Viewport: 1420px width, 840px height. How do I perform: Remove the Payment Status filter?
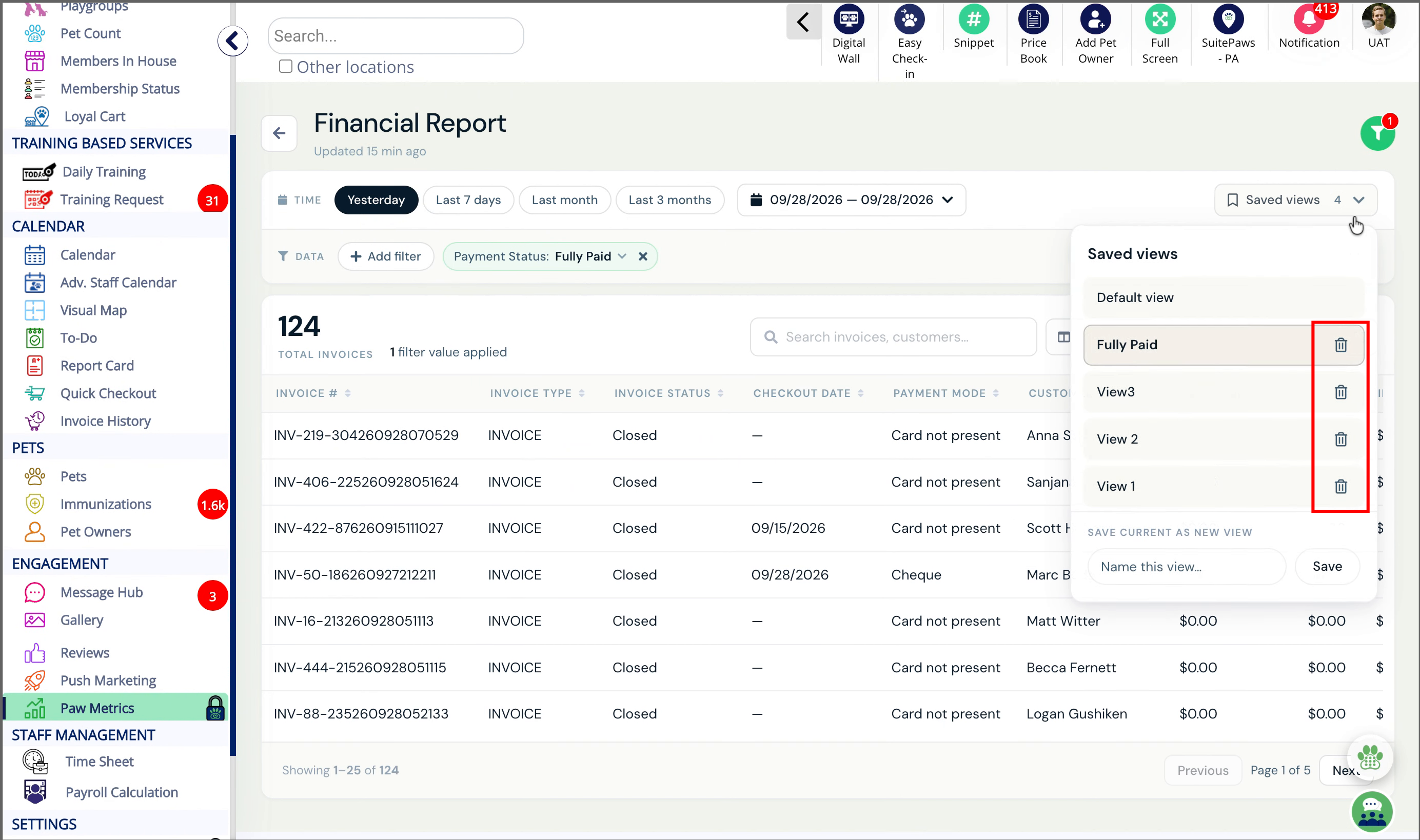click(x=643, y=256)
